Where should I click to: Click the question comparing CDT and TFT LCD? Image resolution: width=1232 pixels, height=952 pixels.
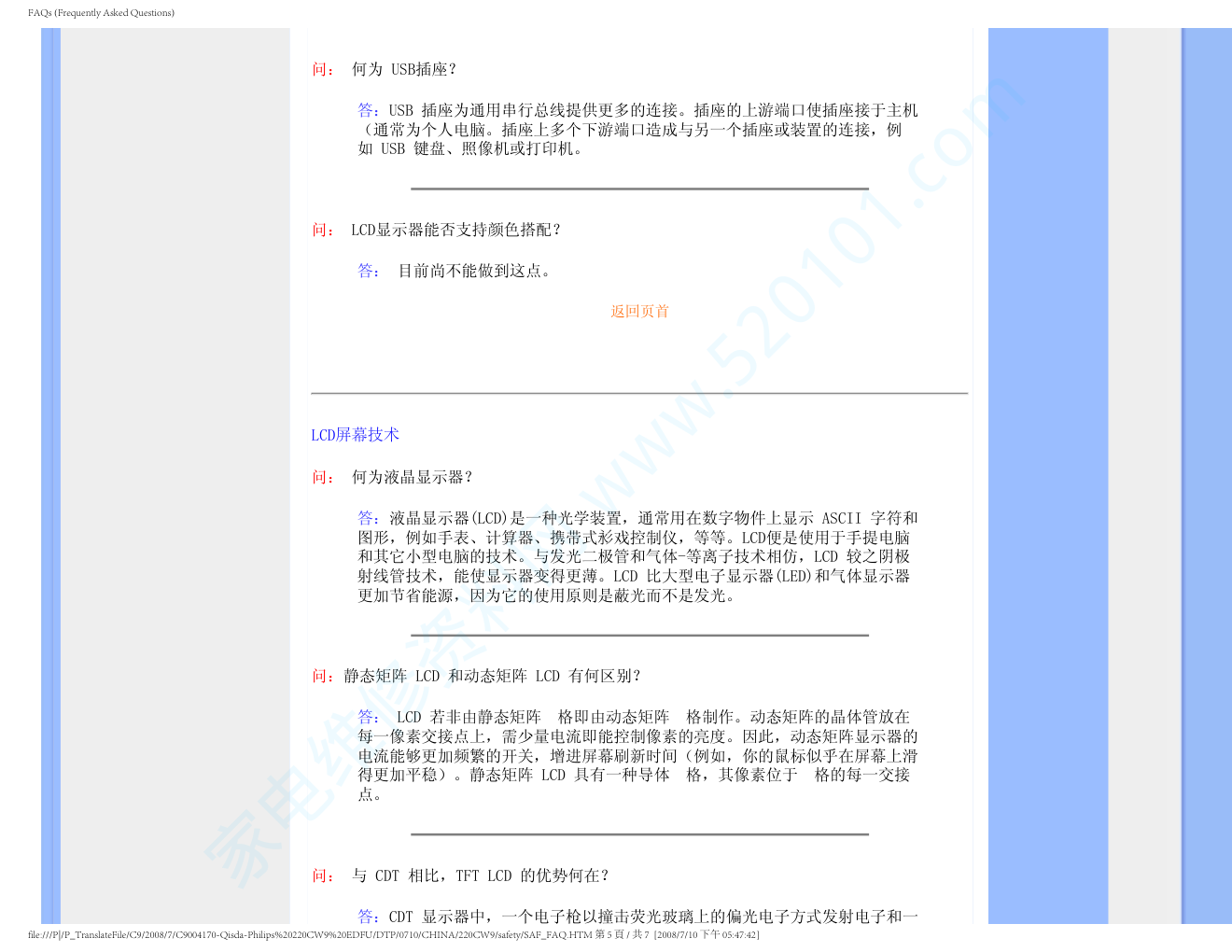(480, 875)
